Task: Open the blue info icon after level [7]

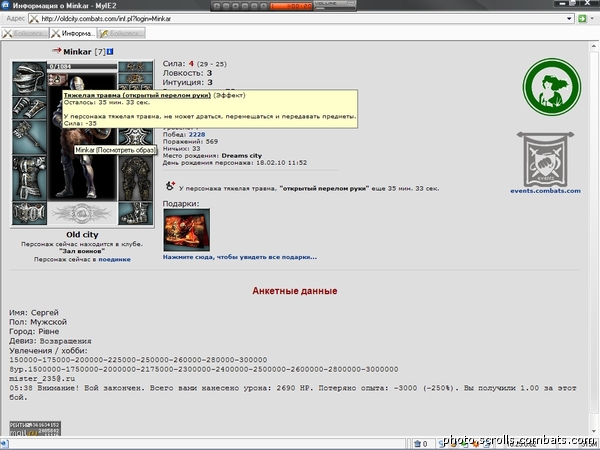Action: (x=110, y=51)
